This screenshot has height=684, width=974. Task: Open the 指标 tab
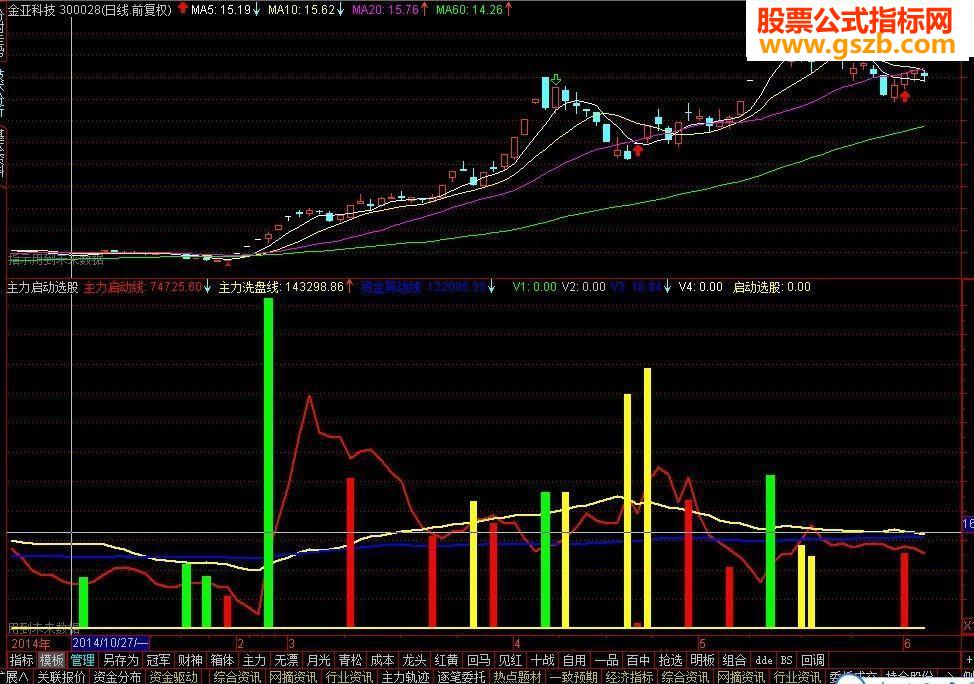coord(22,660)
